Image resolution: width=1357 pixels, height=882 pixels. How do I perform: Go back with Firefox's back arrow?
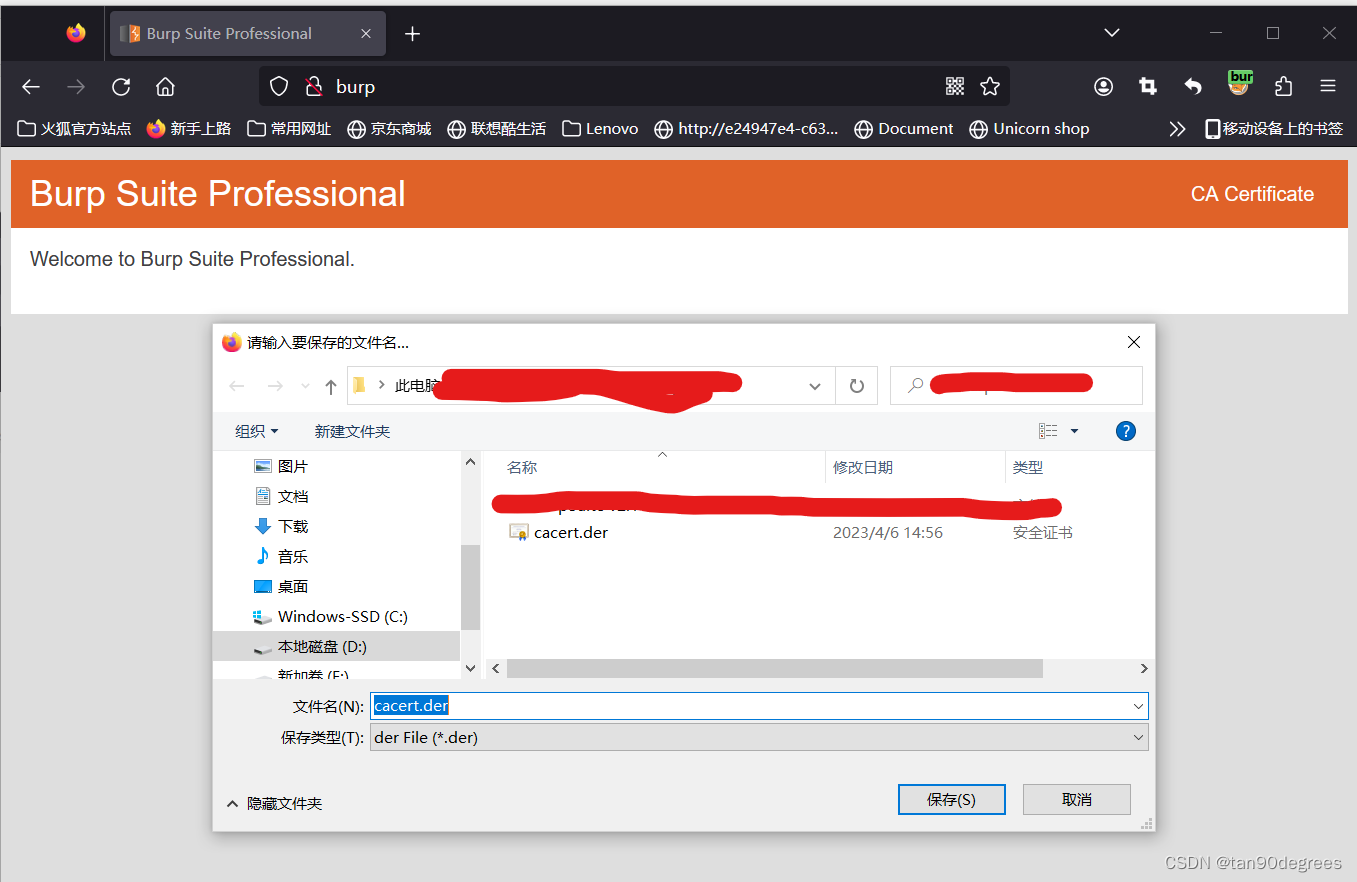coord(31,87)
